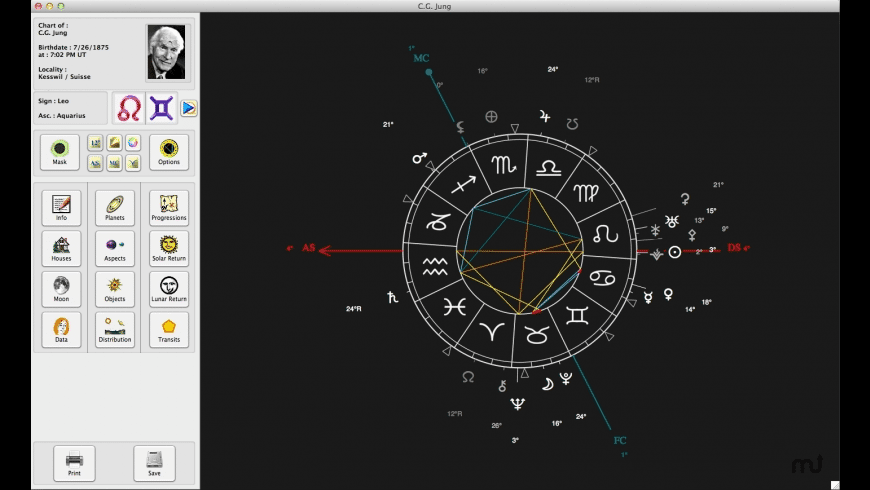The width and height of the screenshot is (870, 490).
Task: Click the 'Sign : Leo' text
Action: coord(53,101)
